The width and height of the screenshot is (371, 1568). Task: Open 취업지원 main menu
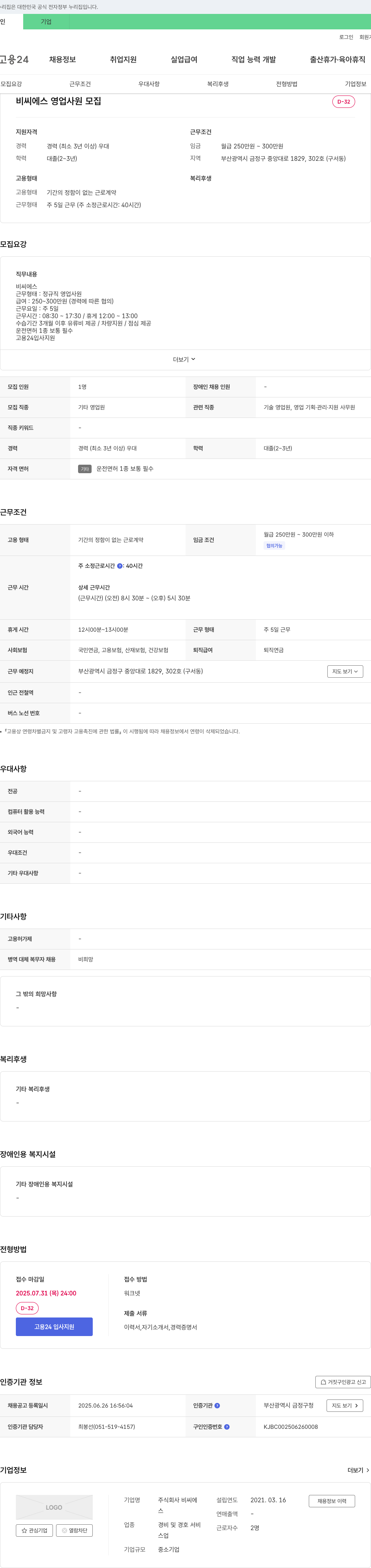123,60
